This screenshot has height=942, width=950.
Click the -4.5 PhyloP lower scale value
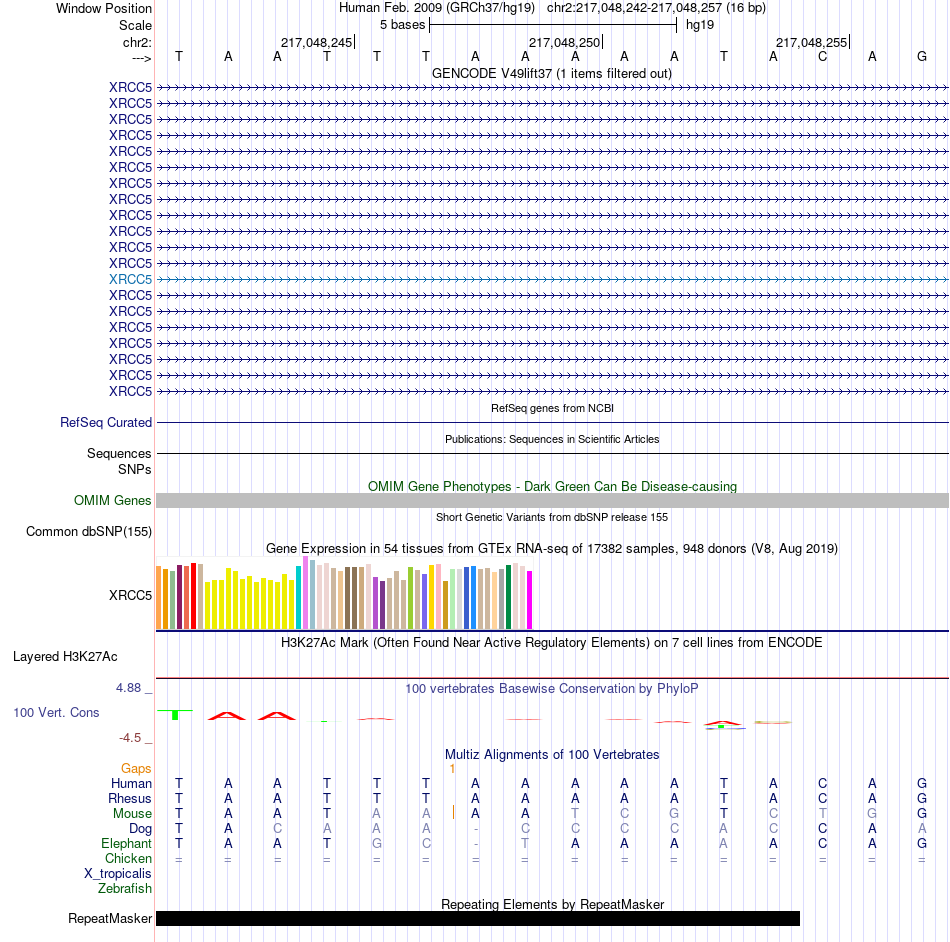[x=130, y=737]
